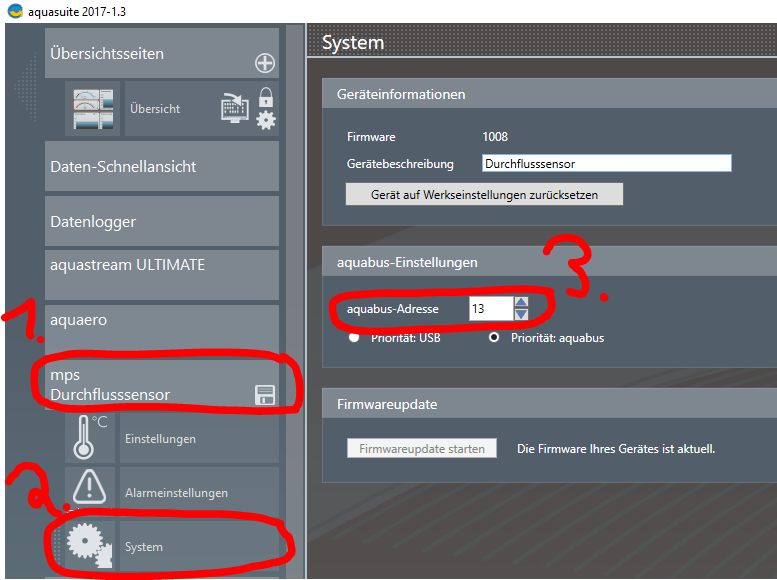
Task: Open the Datenlogger menu item
Action: coord(160,221)
